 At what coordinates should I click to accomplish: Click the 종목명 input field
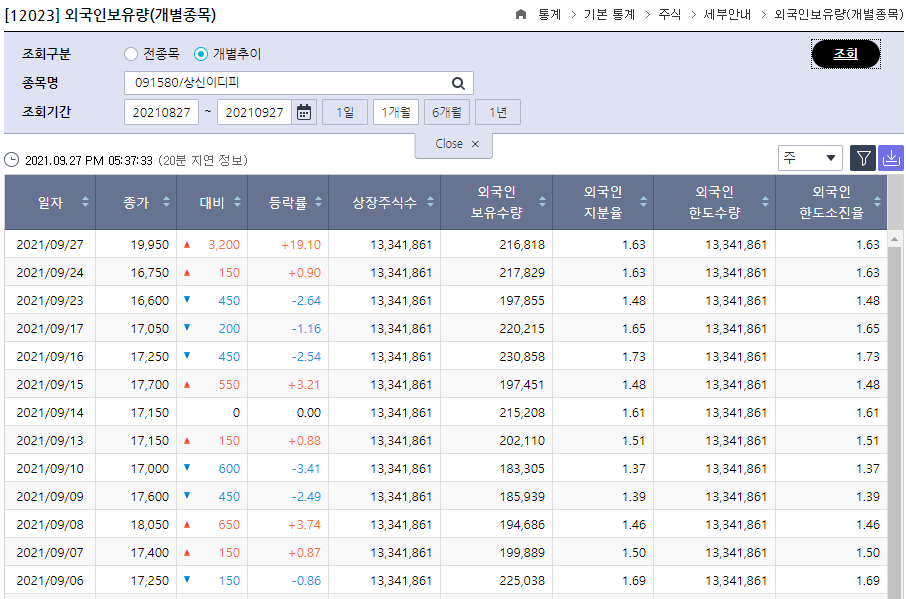point(299,83)
